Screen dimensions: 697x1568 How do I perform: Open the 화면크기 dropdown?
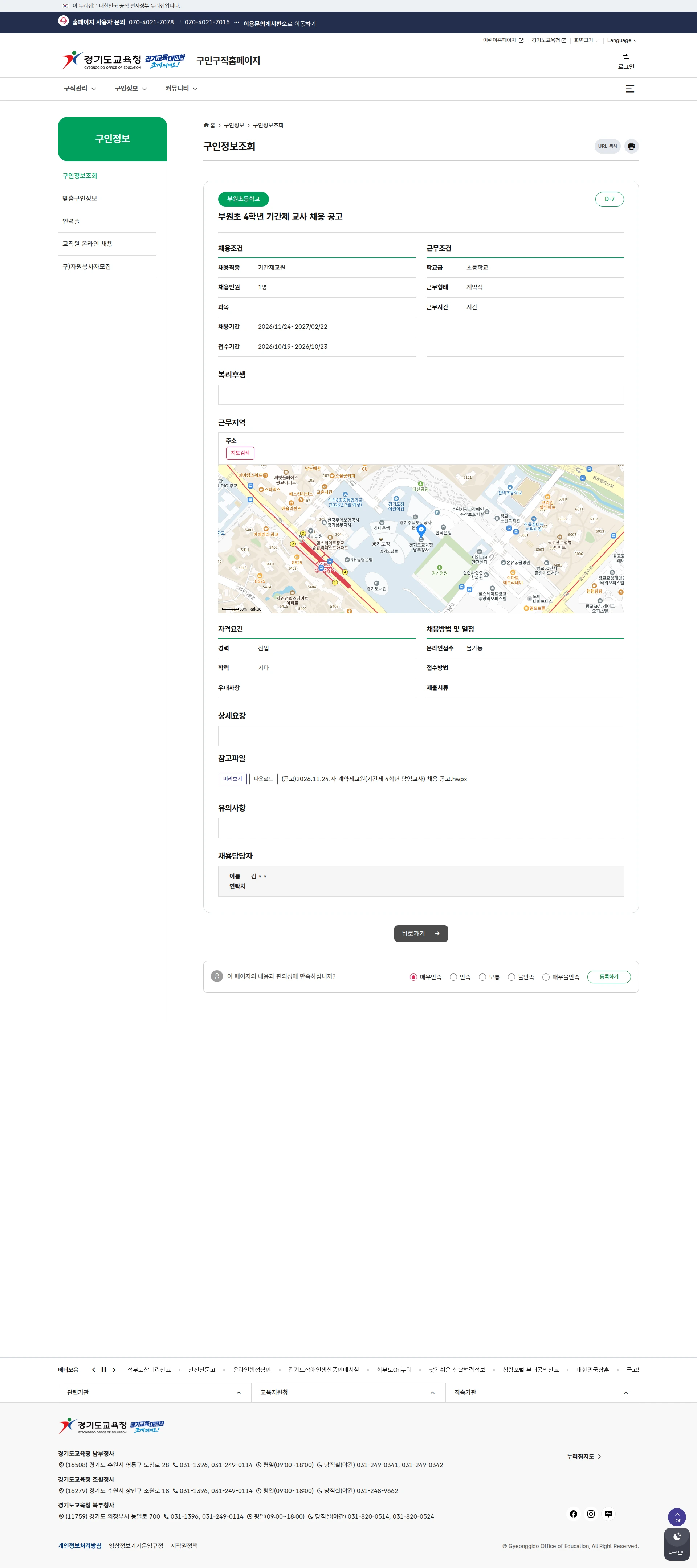coord(586,40)
